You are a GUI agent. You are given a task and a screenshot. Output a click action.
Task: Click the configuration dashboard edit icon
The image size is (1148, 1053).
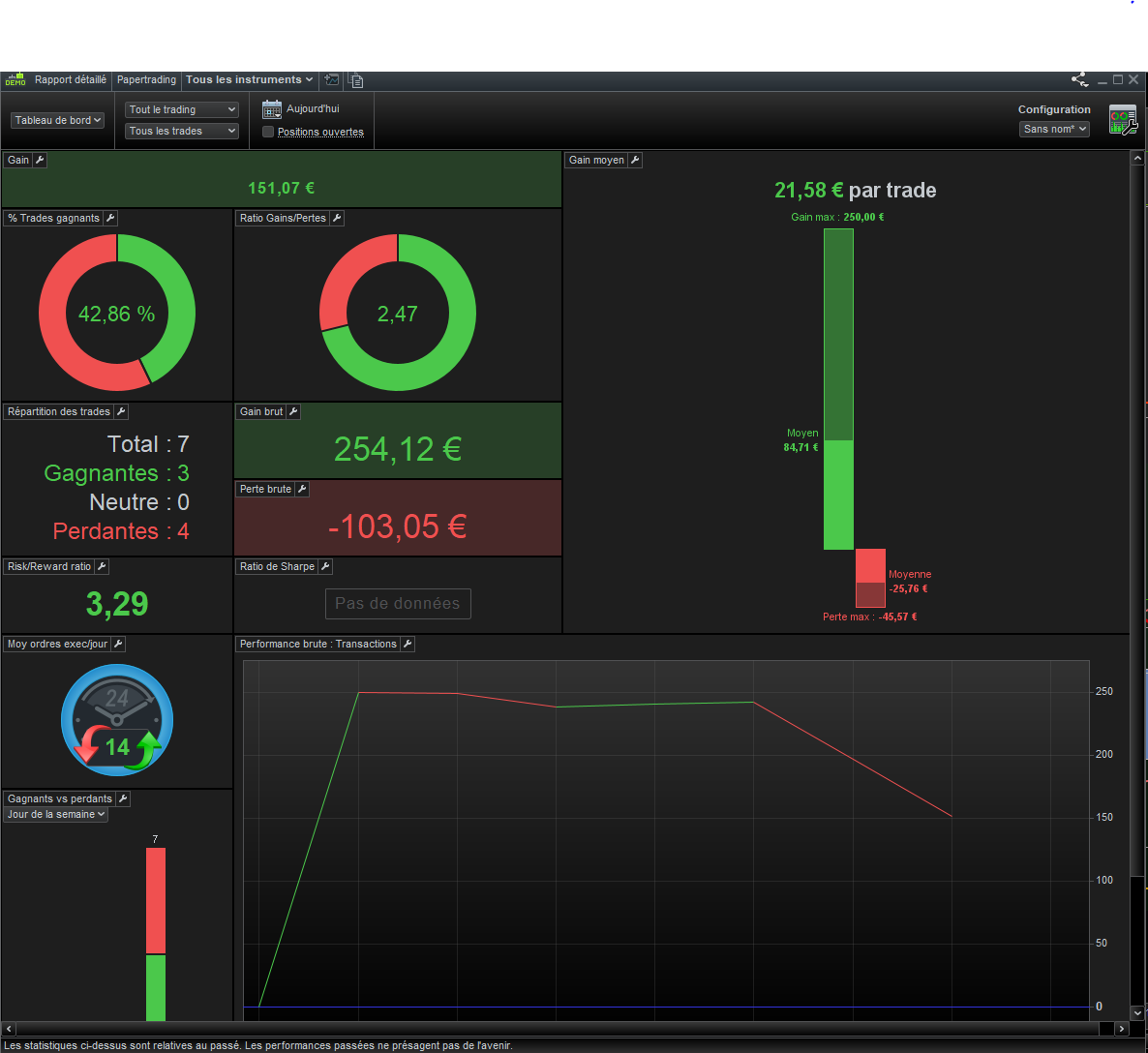click(x=1123, y=119)
